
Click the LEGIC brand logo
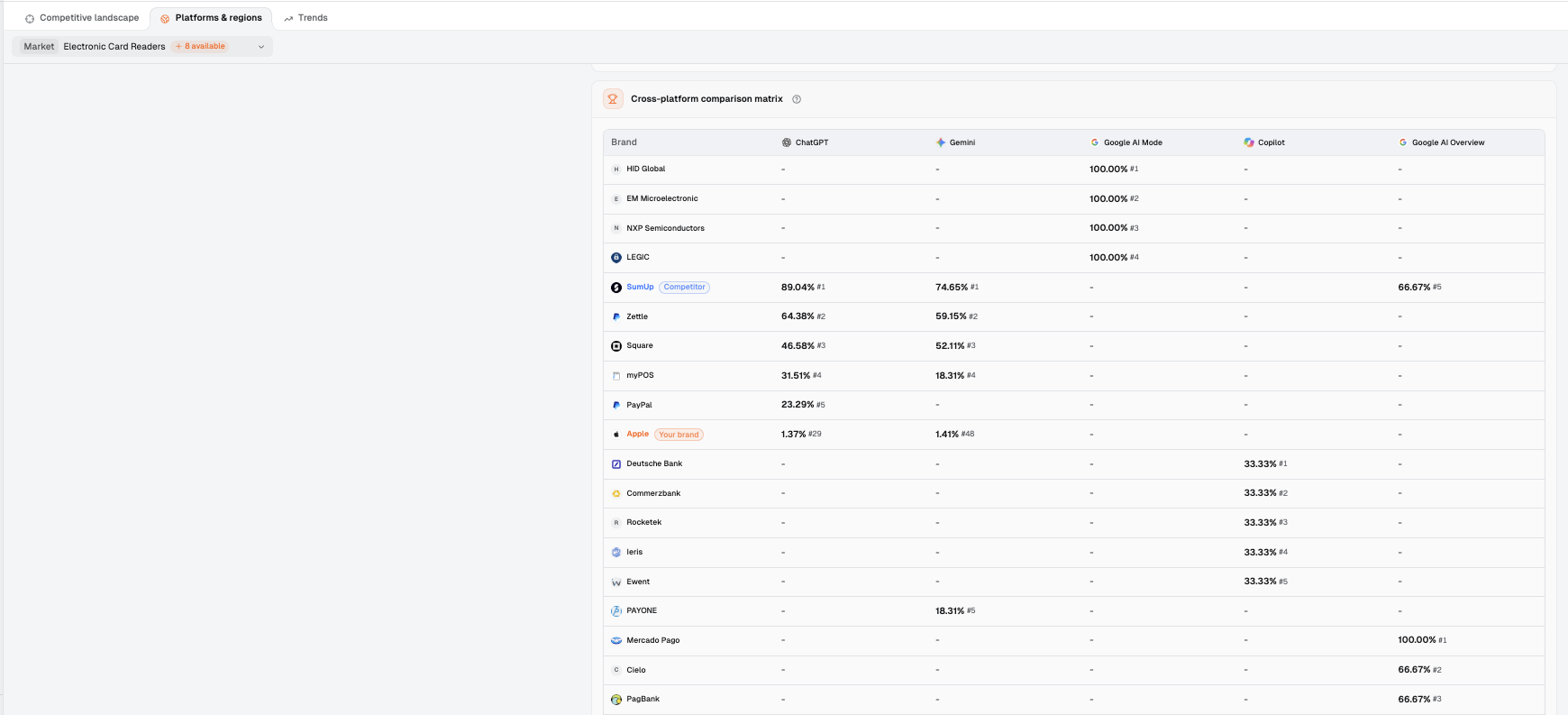tap(616, 258)
